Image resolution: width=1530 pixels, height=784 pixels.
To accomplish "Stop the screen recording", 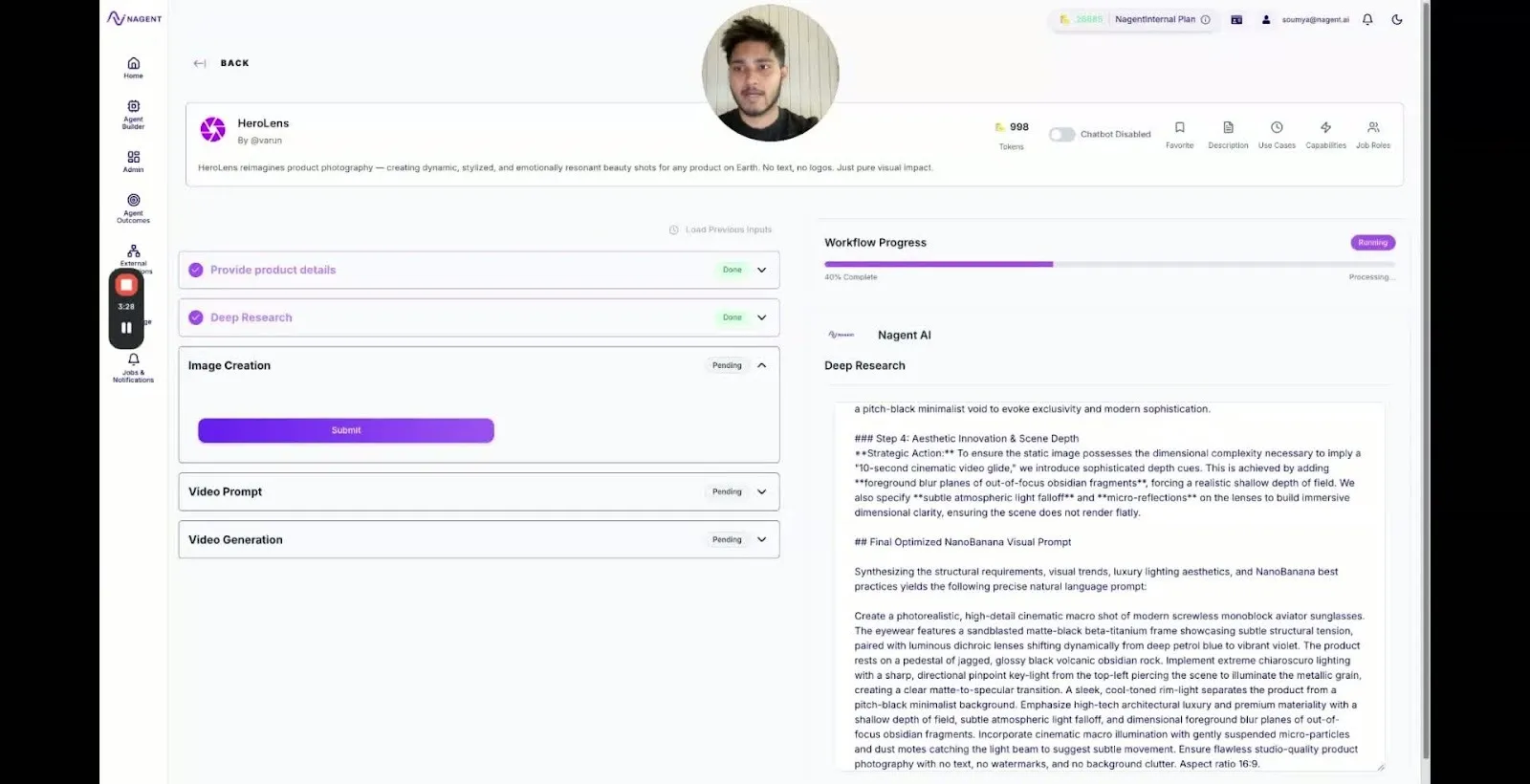I will (126, 285).
